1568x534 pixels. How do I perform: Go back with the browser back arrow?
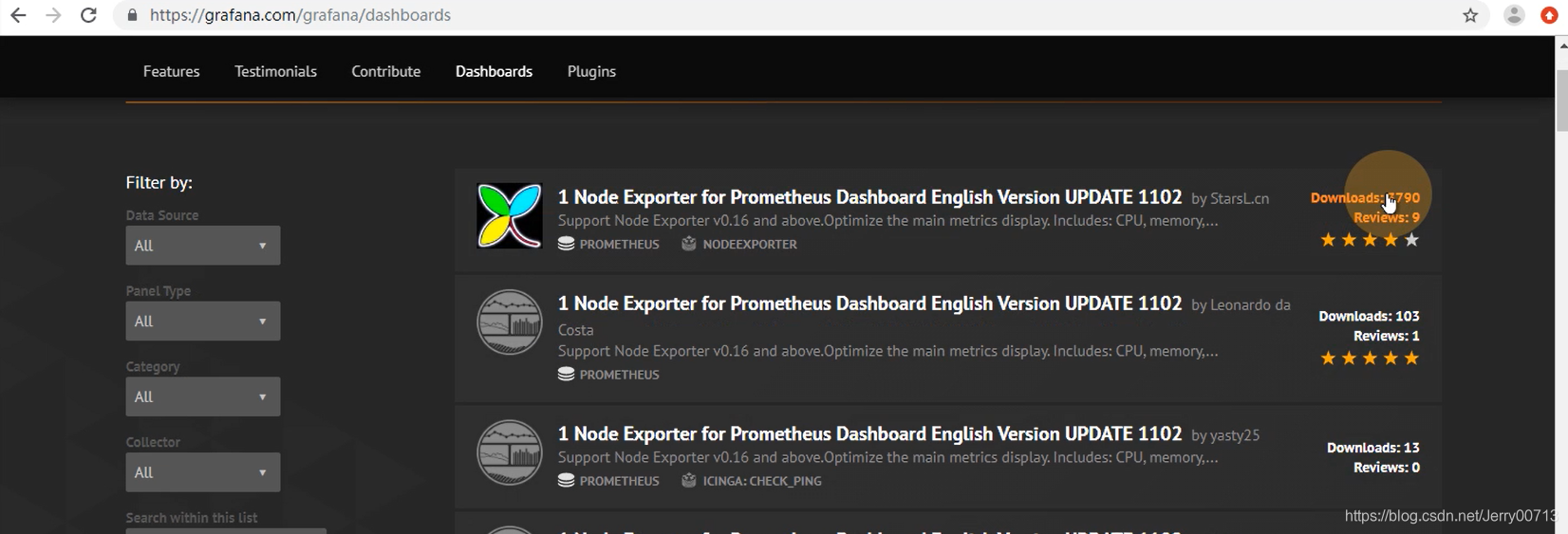click(18, 15)
